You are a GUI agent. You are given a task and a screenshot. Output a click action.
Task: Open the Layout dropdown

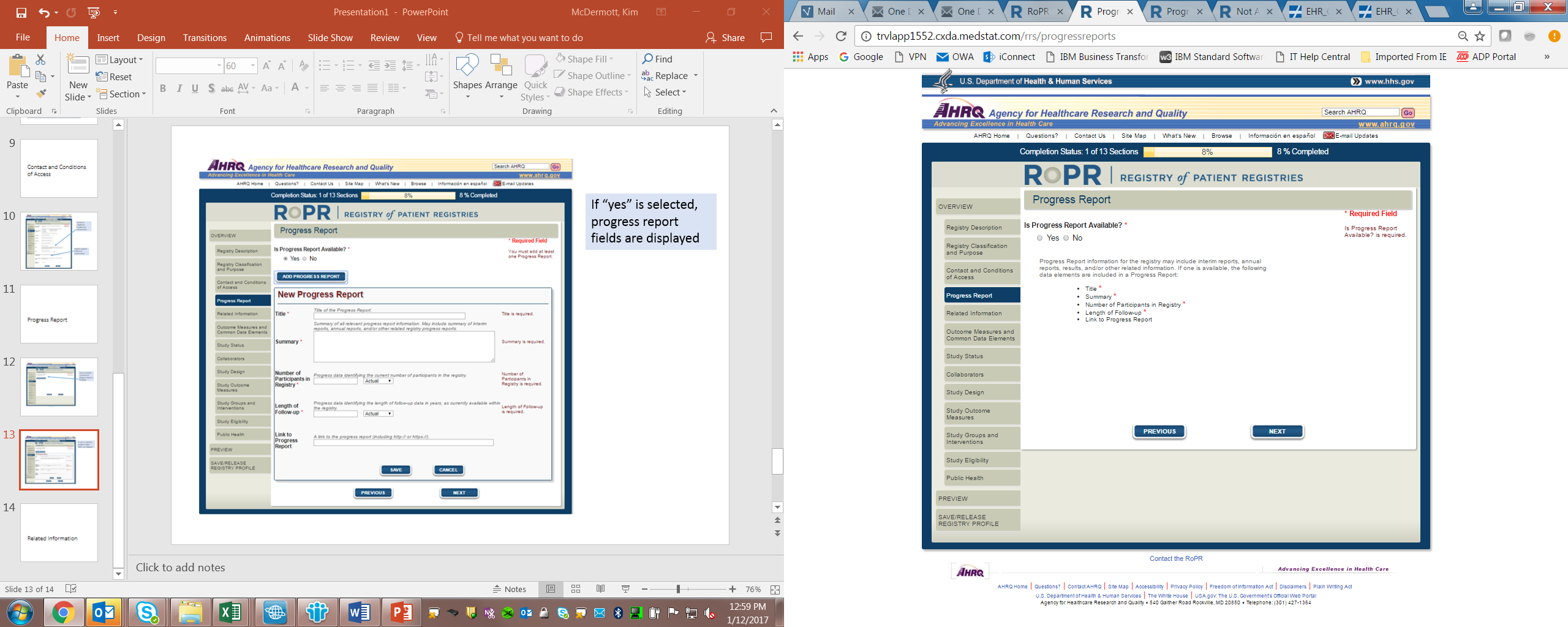(x=120, y=59)
